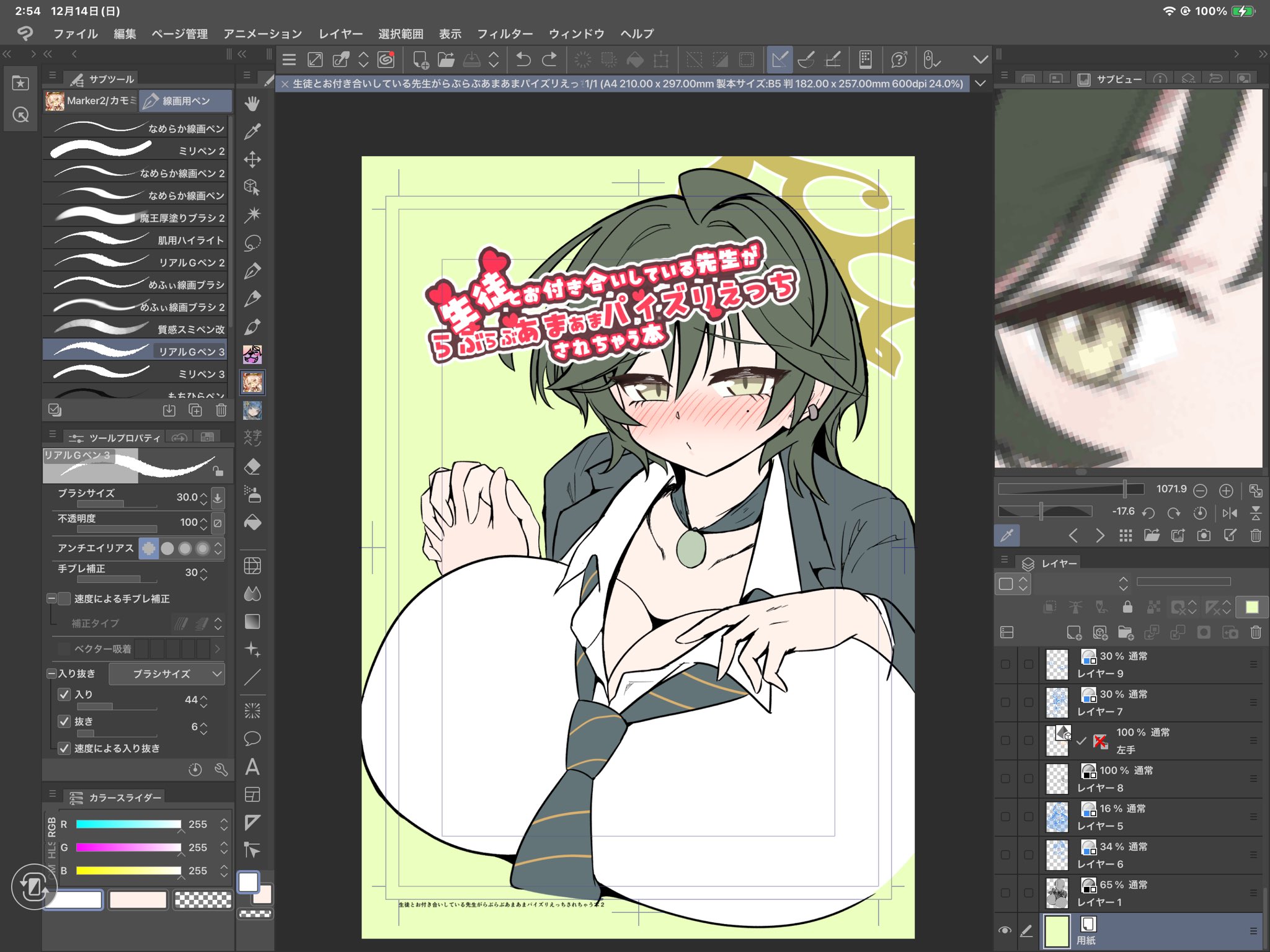Collapse the 入り抜き section expander
Screen dimensions: 1270x952
52,674
